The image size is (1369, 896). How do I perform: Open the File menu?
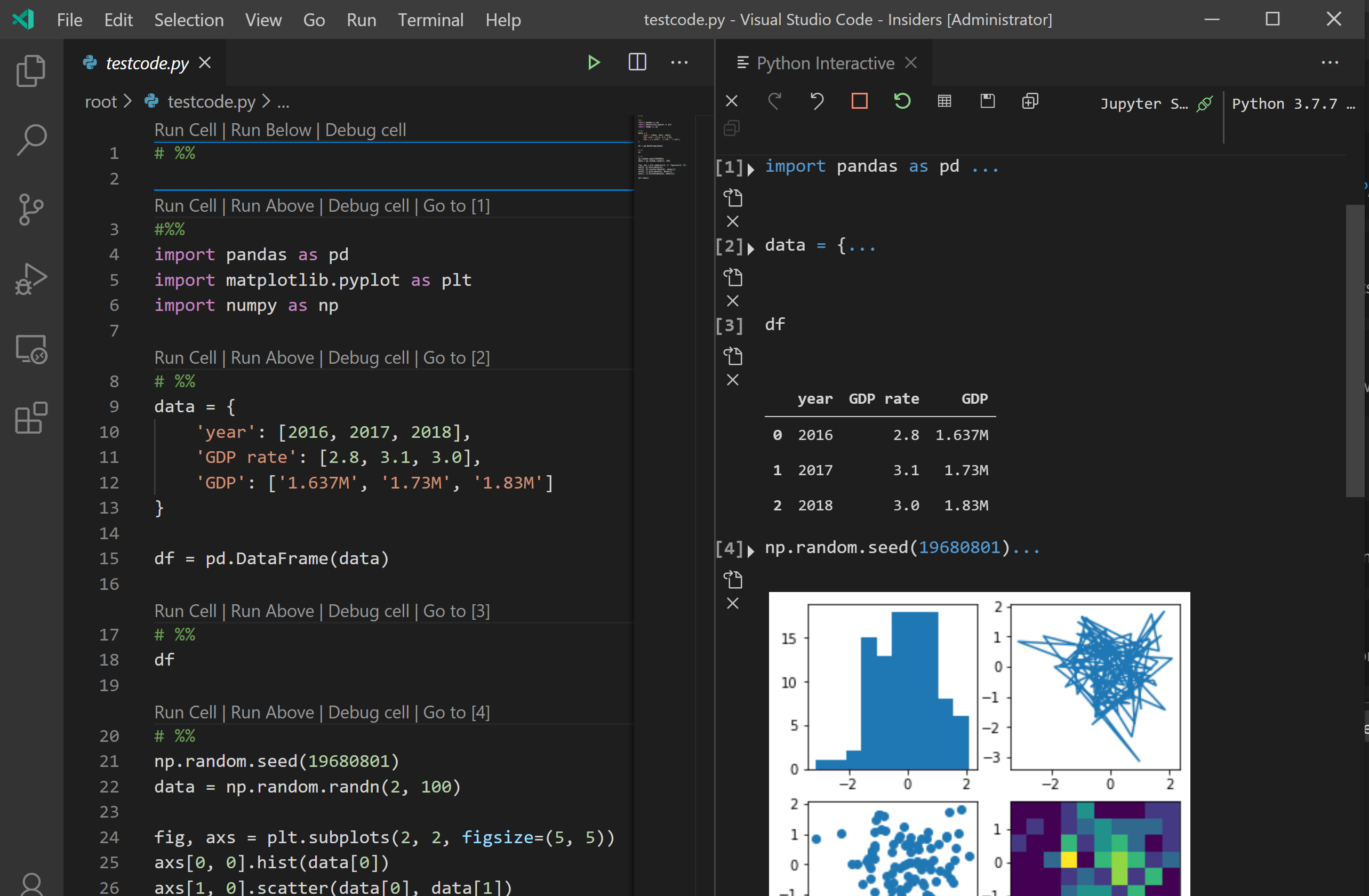pyautogui.click(x=70, y=20)
